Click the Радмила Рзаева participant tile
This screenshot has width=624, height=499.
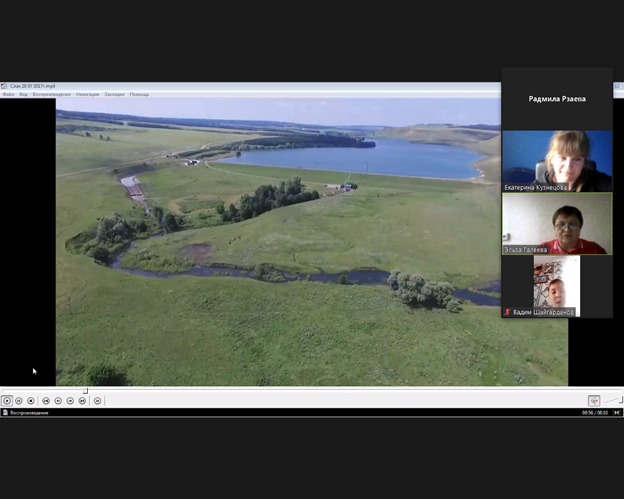pyautogui.click(x=557, y=99)
